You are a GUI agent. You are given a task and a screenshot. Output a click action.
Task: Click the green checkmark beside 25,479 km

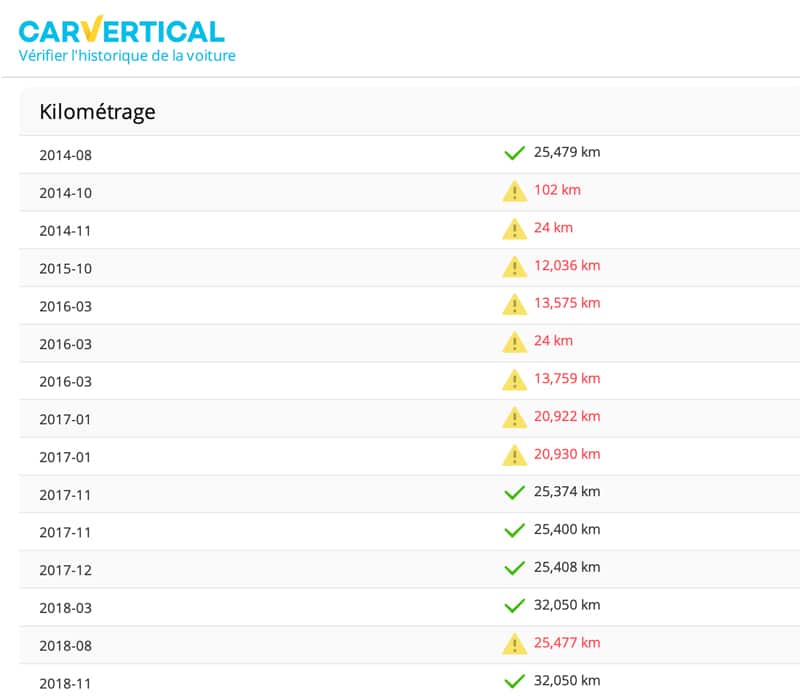tap(514, 153)
